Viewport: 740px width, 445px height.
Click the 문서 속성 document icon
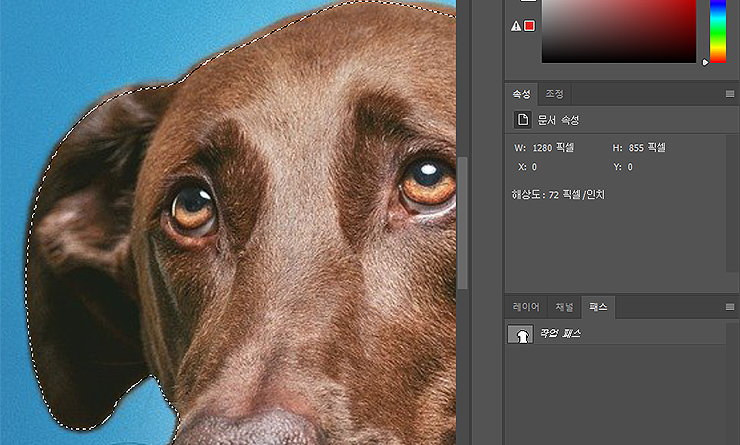522,120
